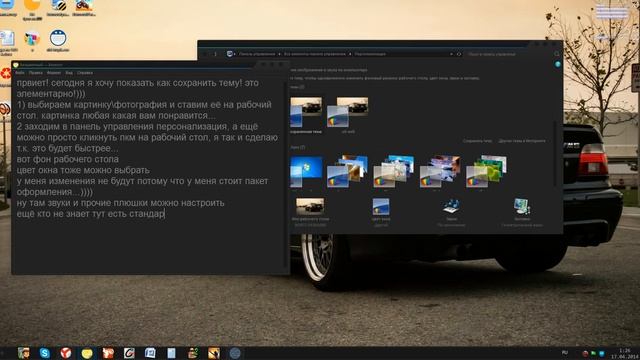This screenshot has height=360, width=640.
Task: Open the Формат menu in Notepad
Action: point(54,73)
